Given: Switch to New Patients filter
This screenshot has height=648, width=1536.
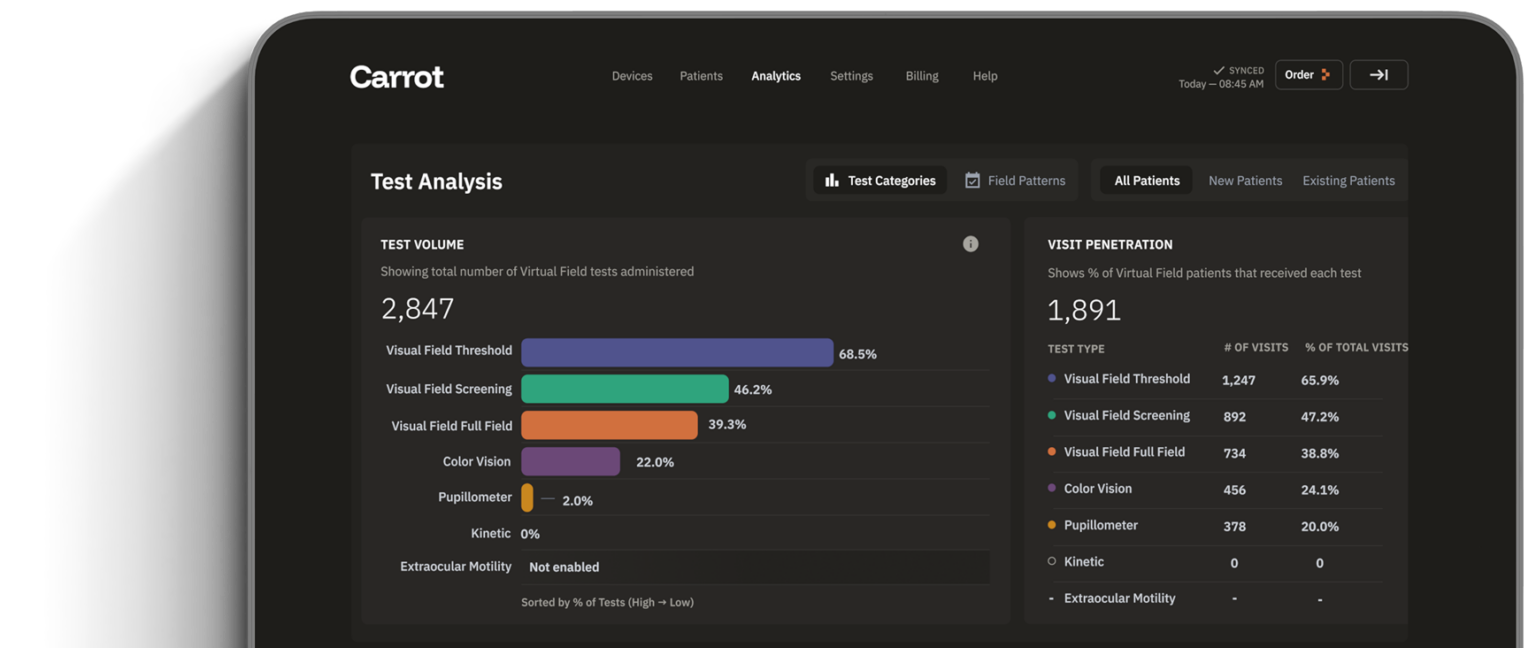Looking at the screenshot, I should 1245,181.
